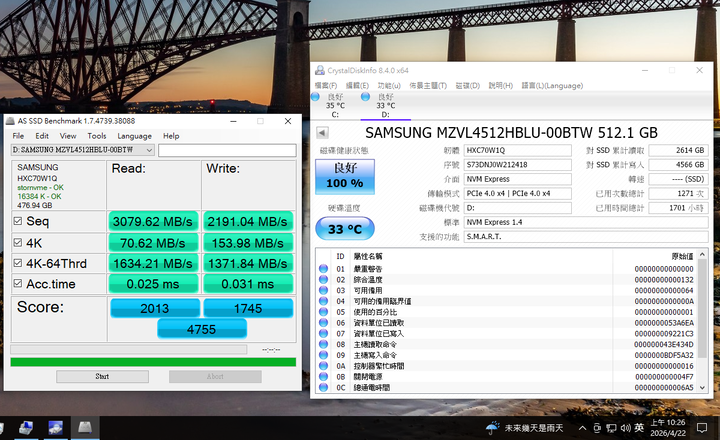
Task: Open the notification center icon
Action: tap(702, 428)
